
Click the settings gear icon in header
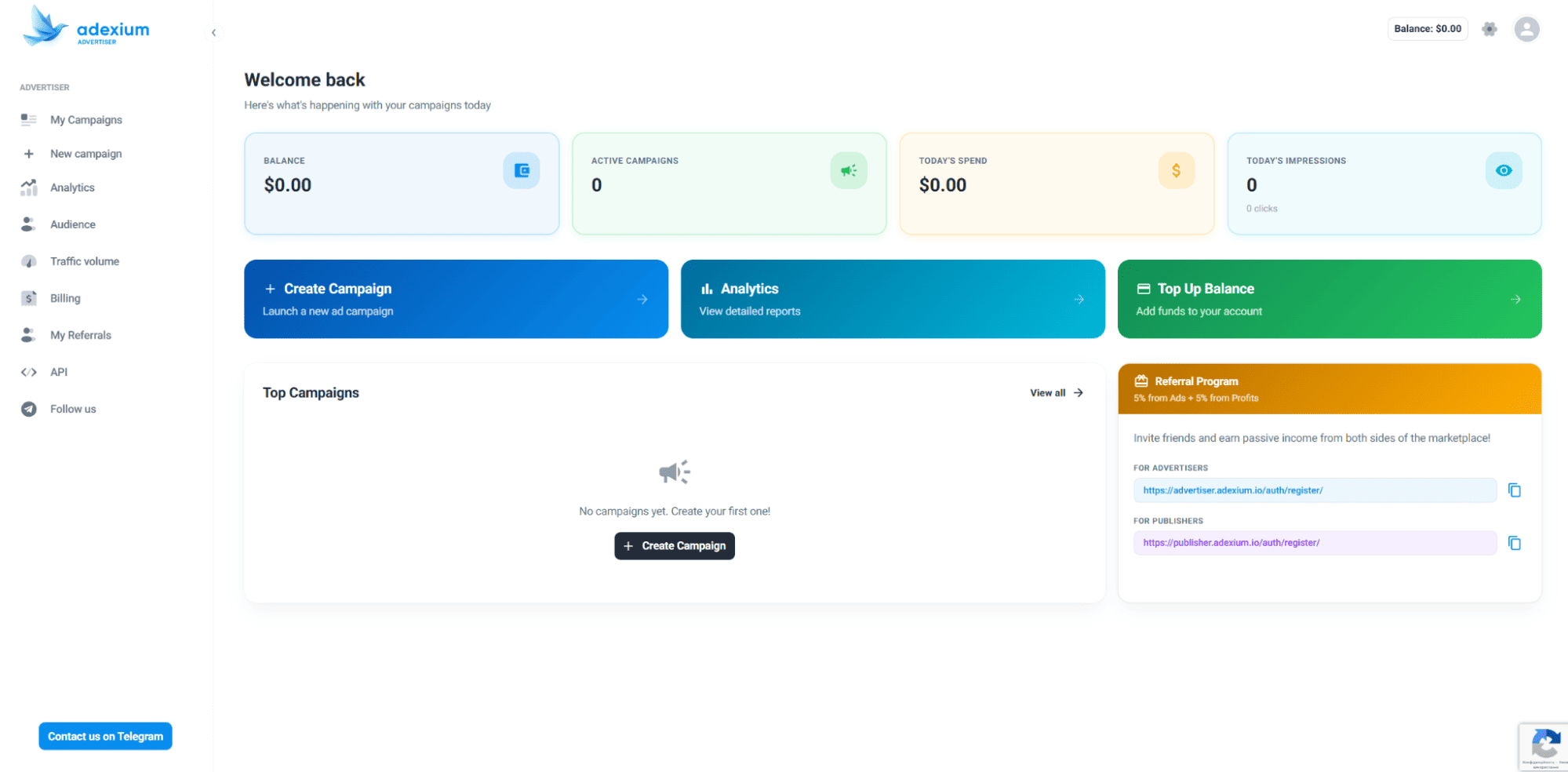(1489, 29)
